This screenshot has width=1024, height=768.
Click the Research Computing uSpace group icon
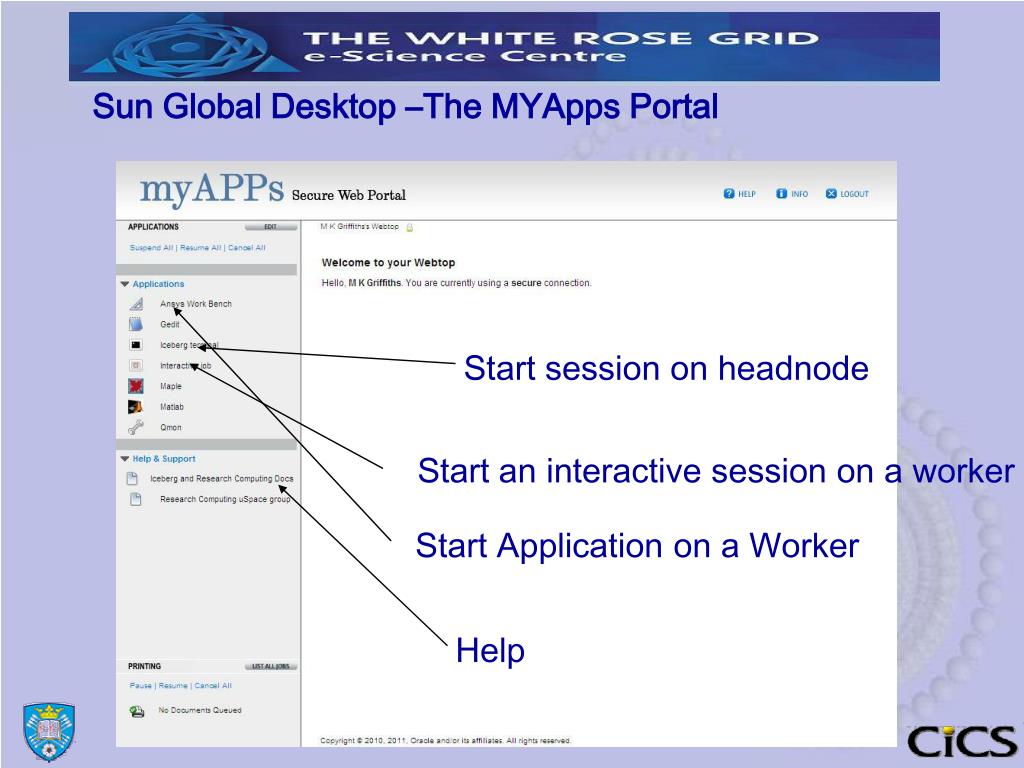[135, 500]
